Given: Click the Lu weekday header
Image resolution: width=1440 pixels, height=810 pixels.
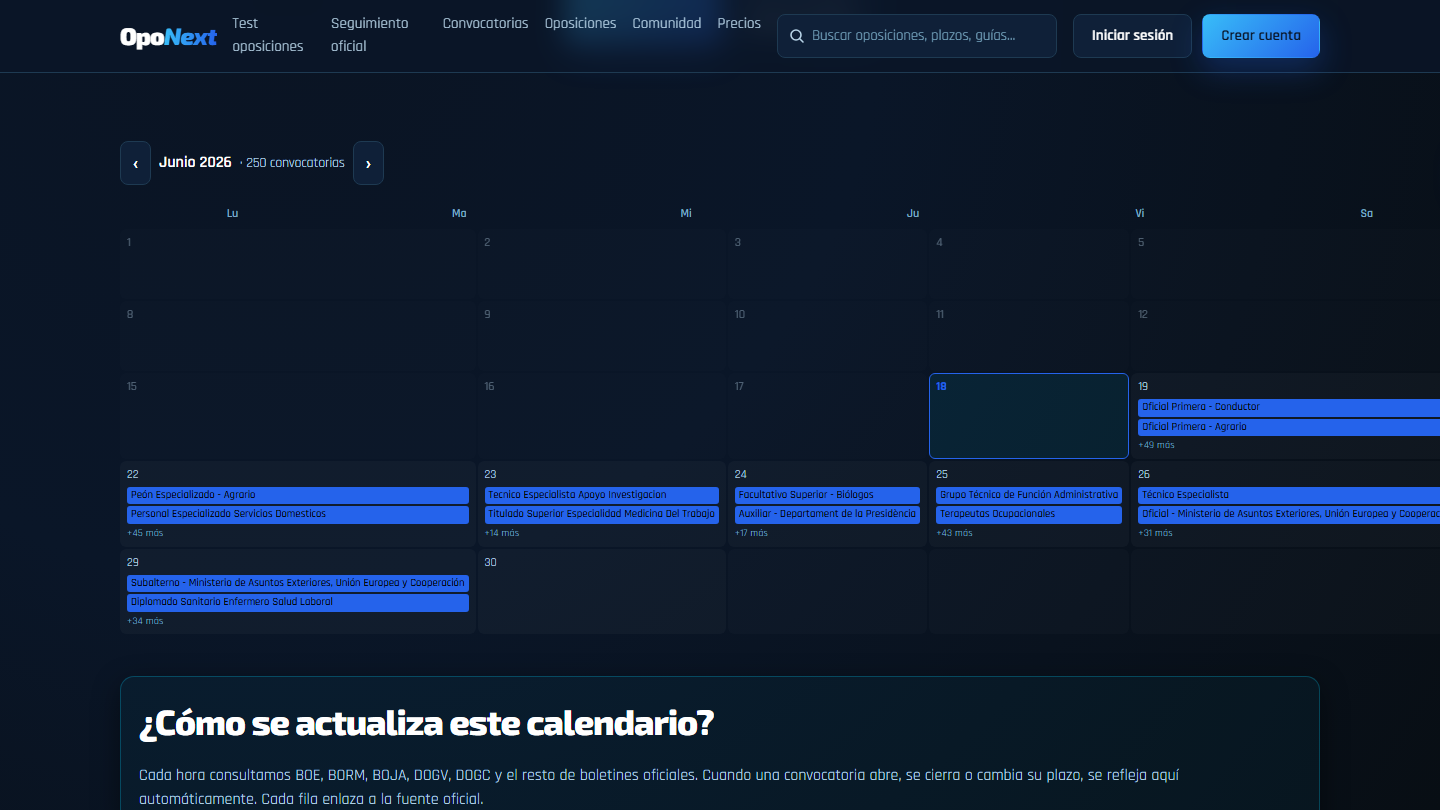Looking at the screenshot, I should (233, 213).
